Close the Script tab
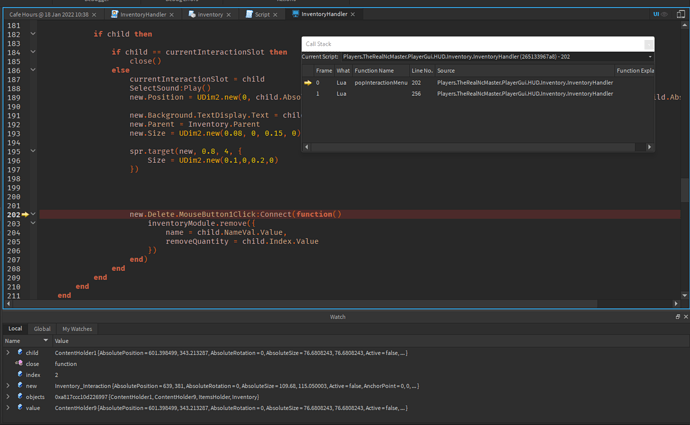Image resolution: width=690 pixels, height=425 pixels. 275,15
